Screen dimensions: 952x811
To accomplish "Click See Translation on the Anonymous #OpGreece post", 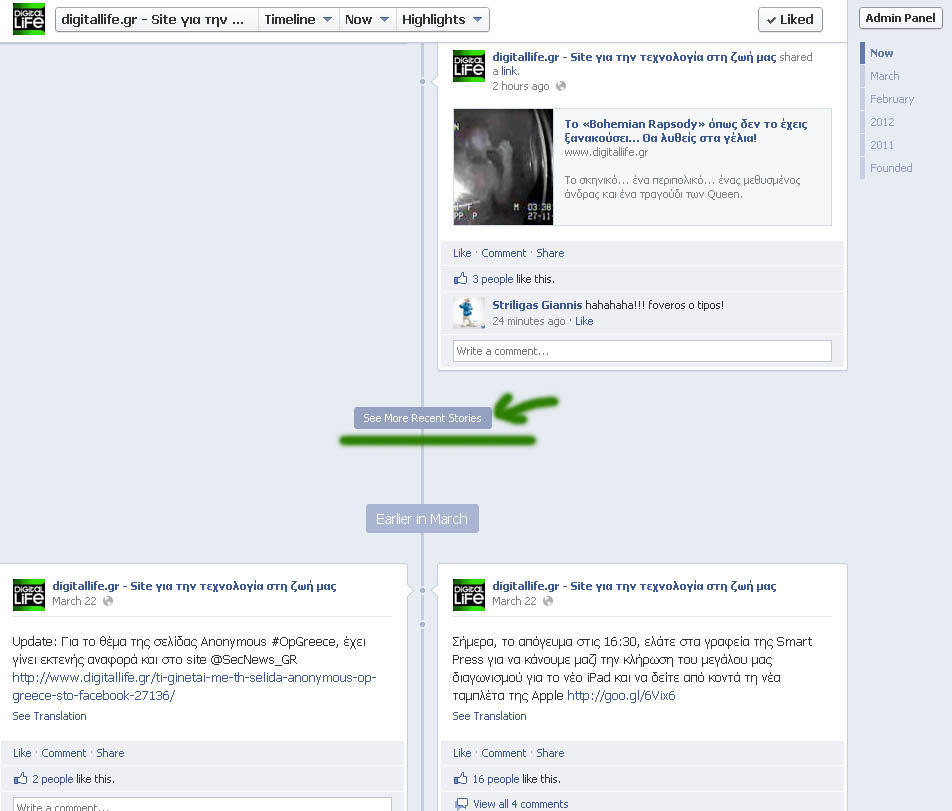I will [49, 716].
